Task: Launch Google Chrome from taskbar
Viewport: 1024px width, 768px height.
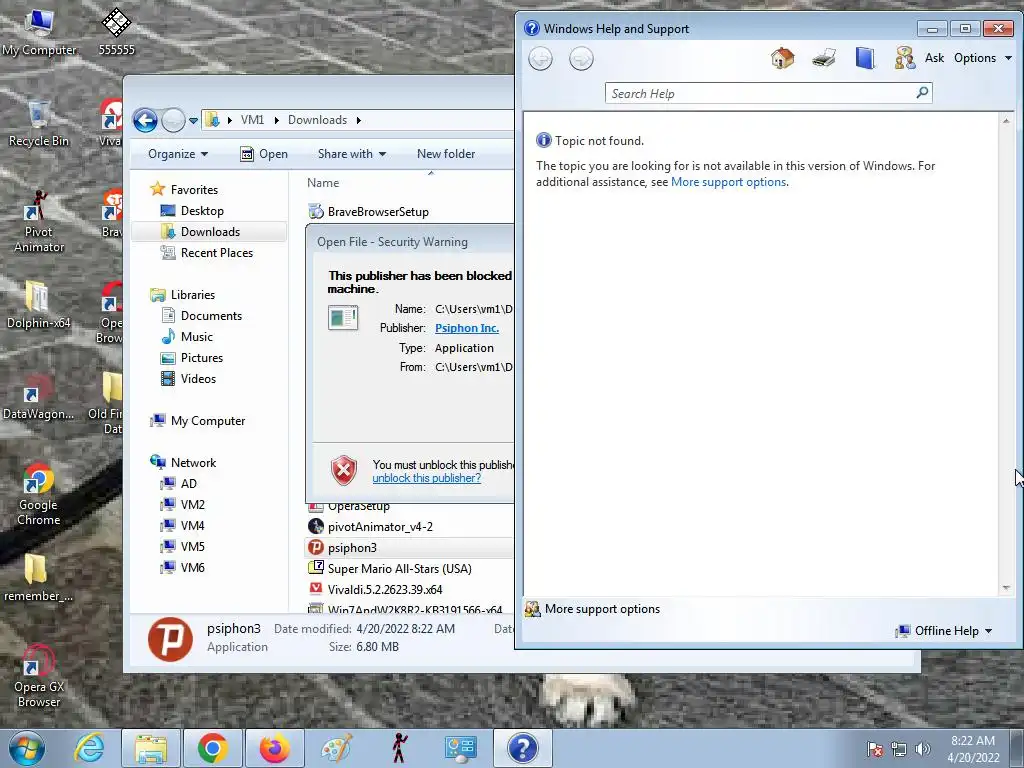Action: tap(212, 748)
